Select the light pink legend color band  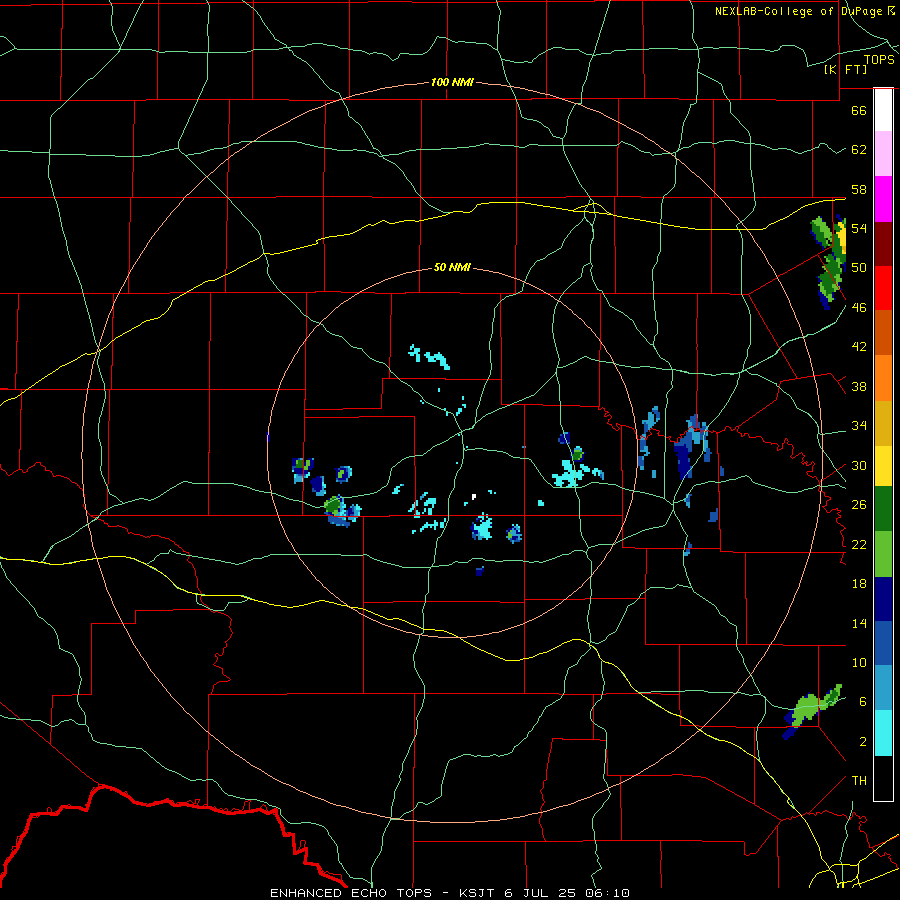tap(883, 154)
